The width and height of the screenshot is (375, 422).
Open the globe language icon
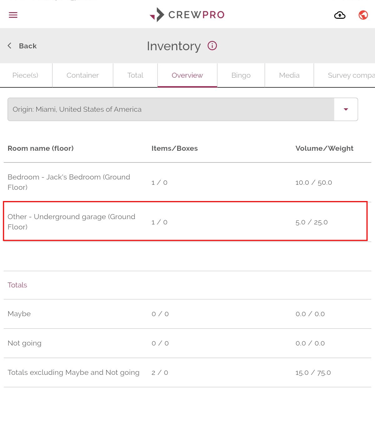pos(363,15)
